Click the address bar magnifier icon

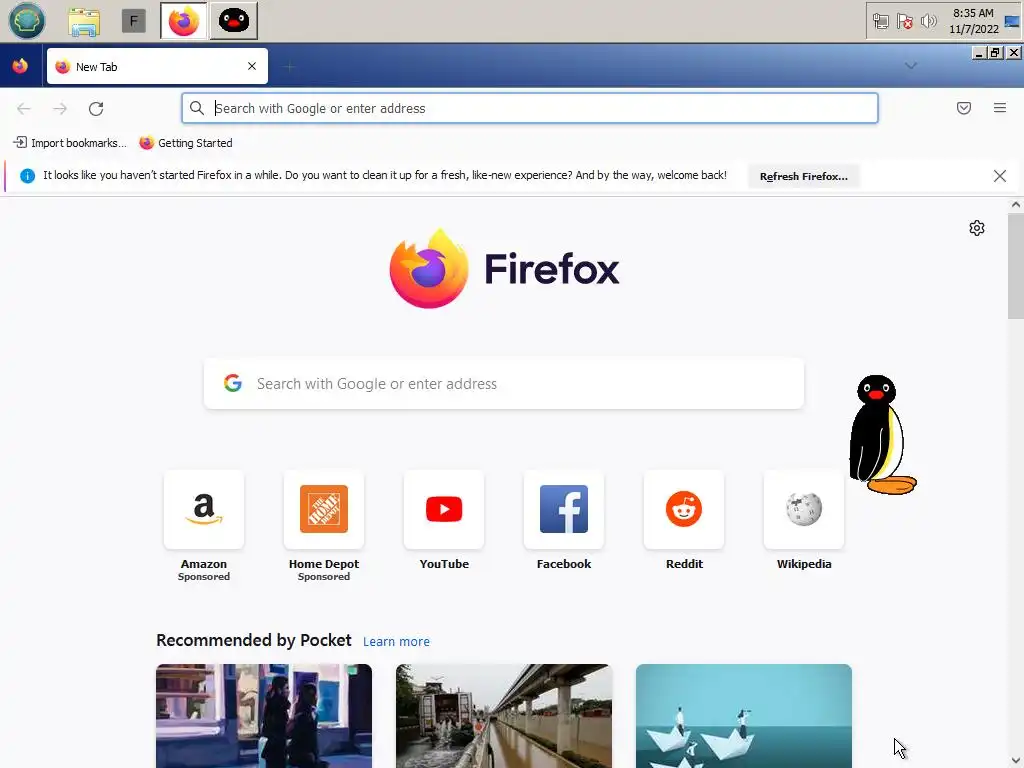(197, 108)
